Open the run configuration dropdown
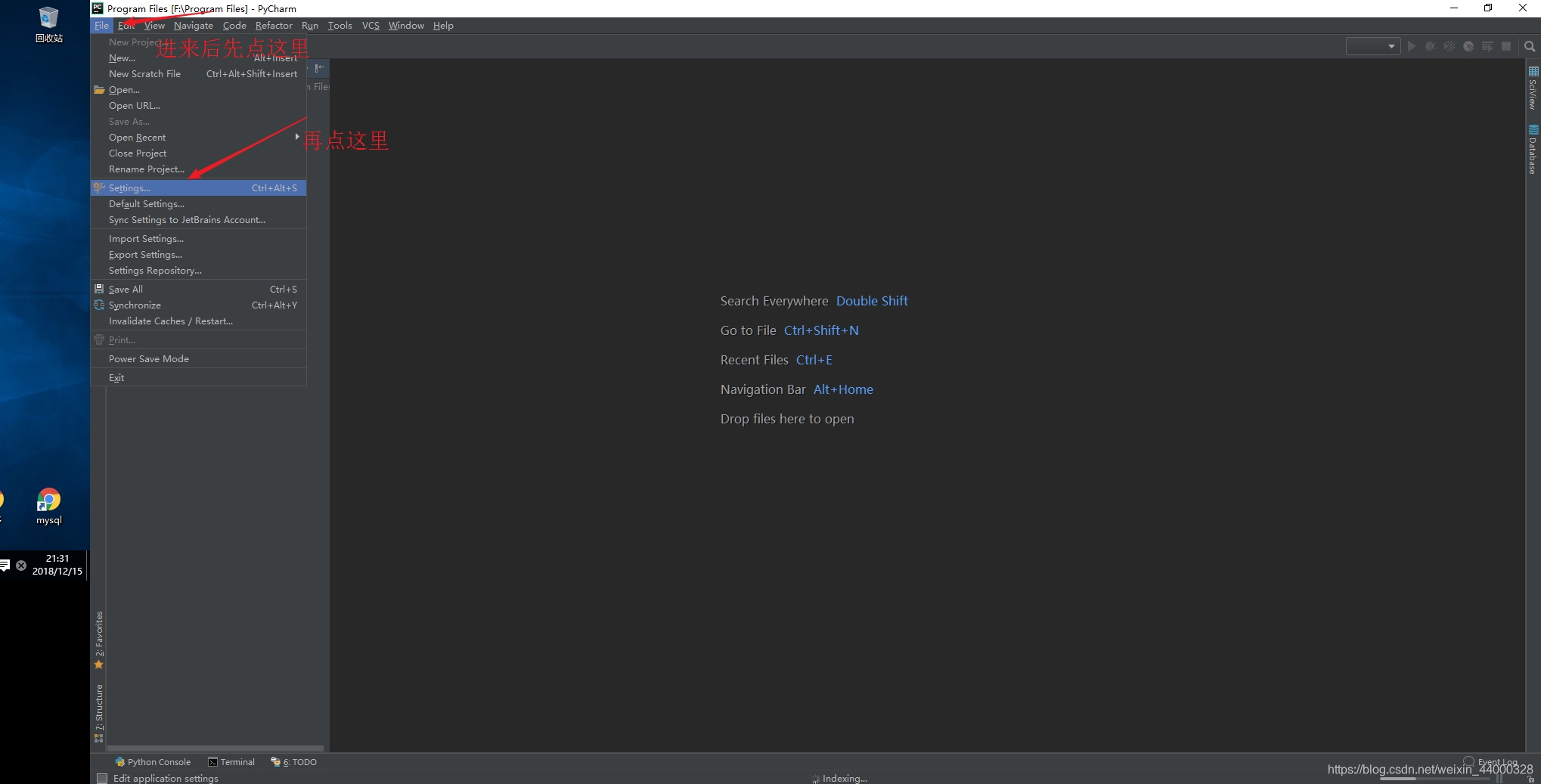1541x784 pixels. click(1373, 46)
